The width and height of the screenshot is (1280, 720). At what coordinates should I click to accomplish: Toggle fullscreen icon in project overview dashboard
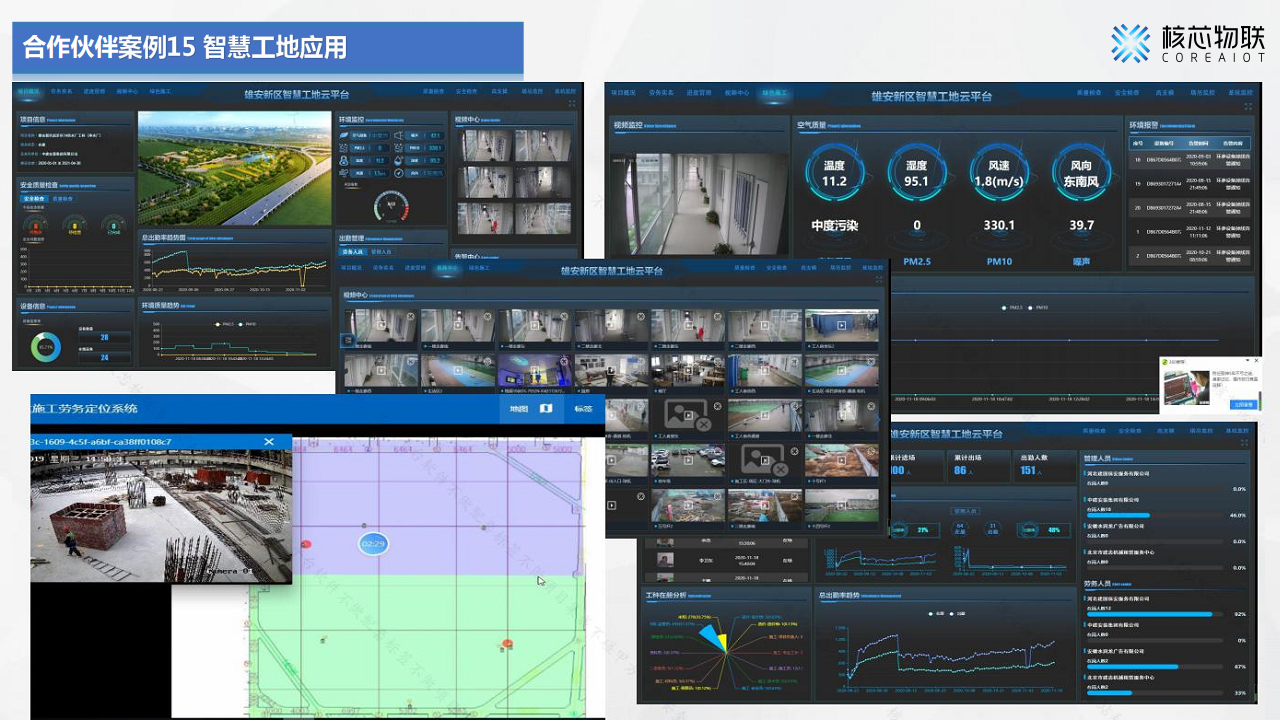572,103
